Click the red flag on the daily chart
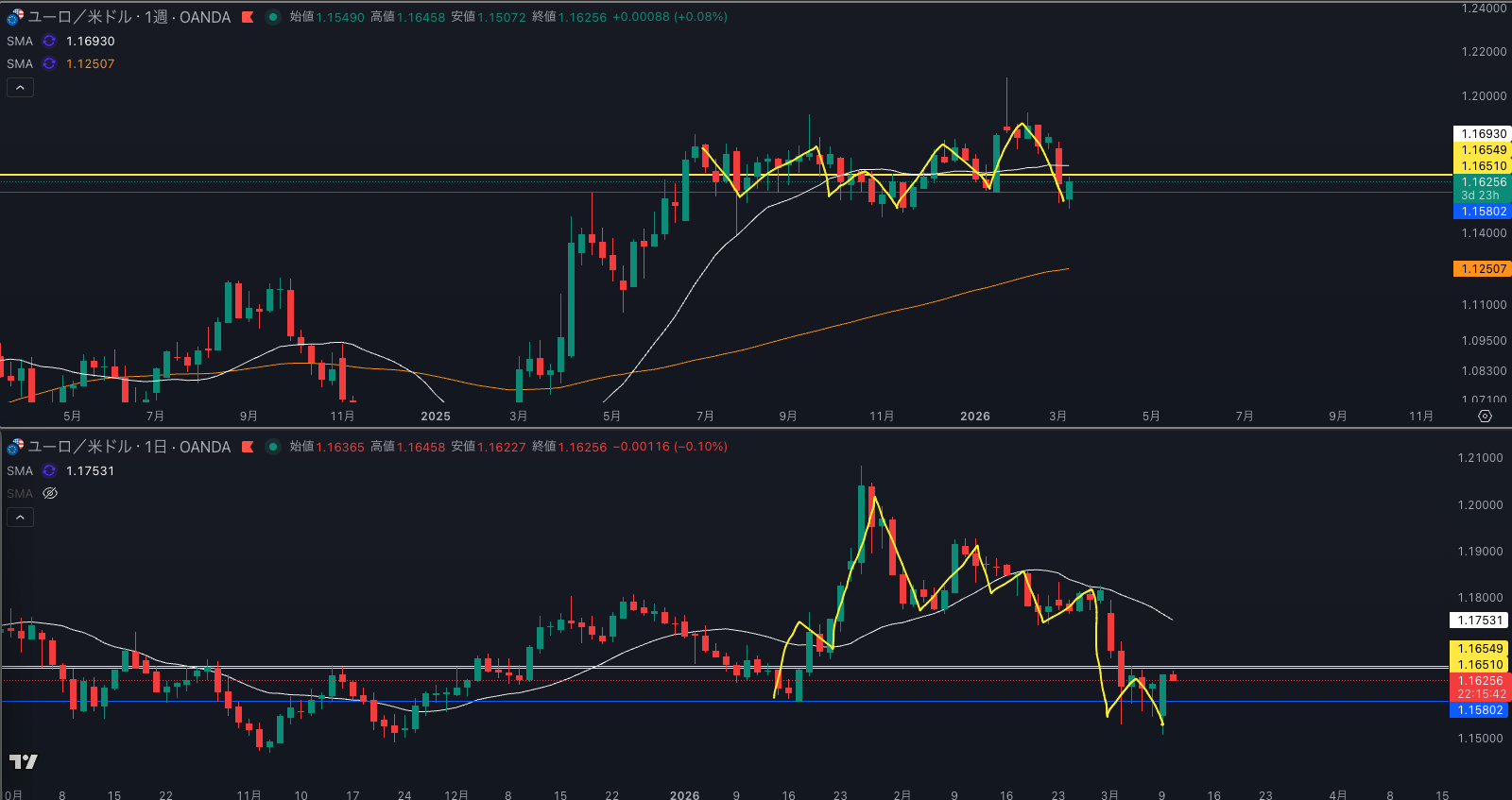Image resolution: width=1512 pixels, height=800 pixels. [x=248, y=447]
